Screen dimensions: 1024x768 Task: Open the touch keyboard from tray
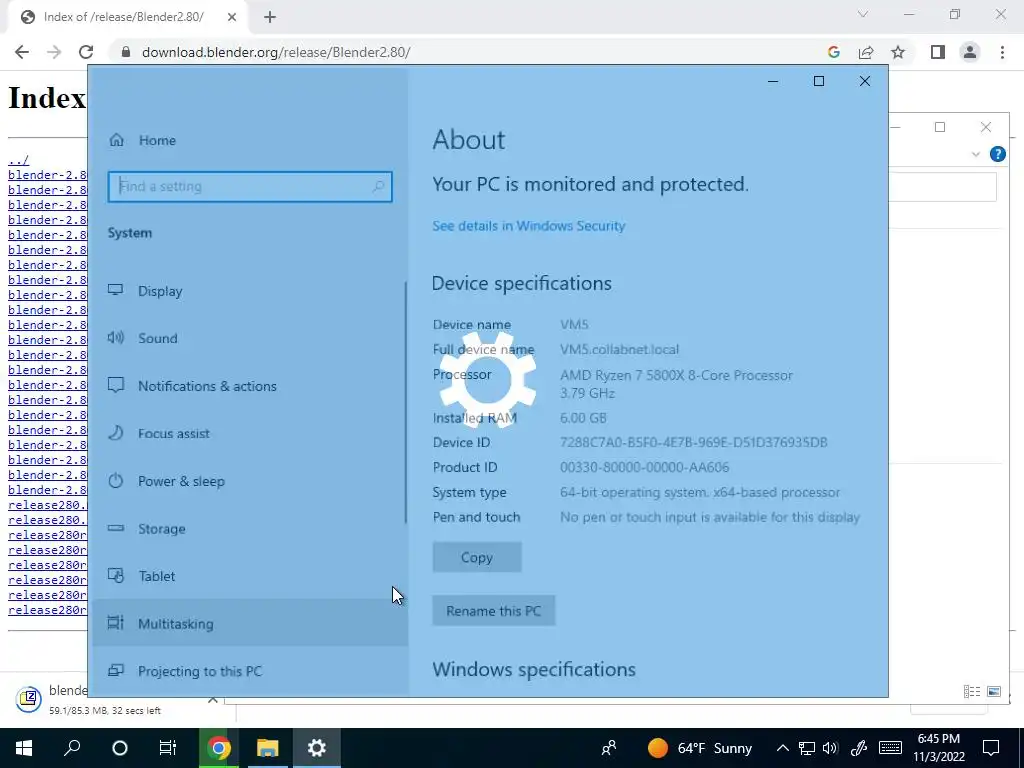[x=890, y=748]
